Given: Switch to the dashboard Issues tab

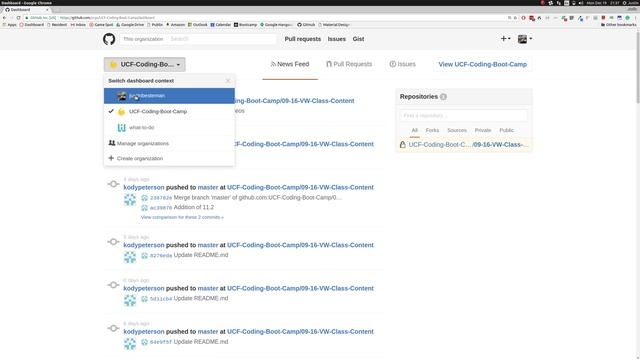Looking at the screenshot, I should [402, 64].
